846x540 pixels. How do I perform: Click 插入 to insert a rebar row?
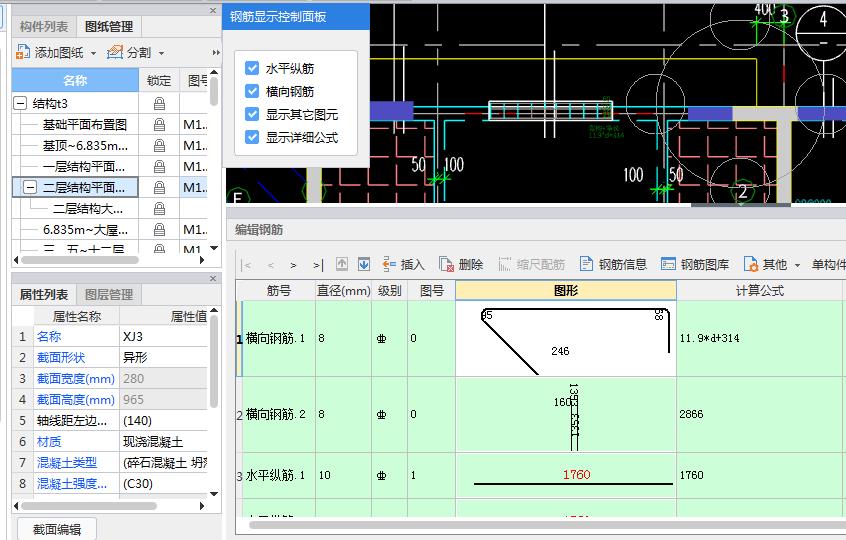(x=403, y=264)
